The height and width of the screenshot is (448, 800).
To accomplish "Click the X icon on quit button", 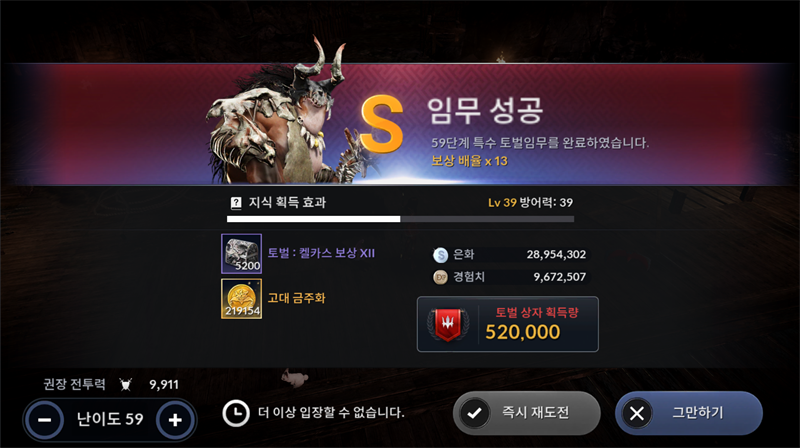I will tap(637, 413).
